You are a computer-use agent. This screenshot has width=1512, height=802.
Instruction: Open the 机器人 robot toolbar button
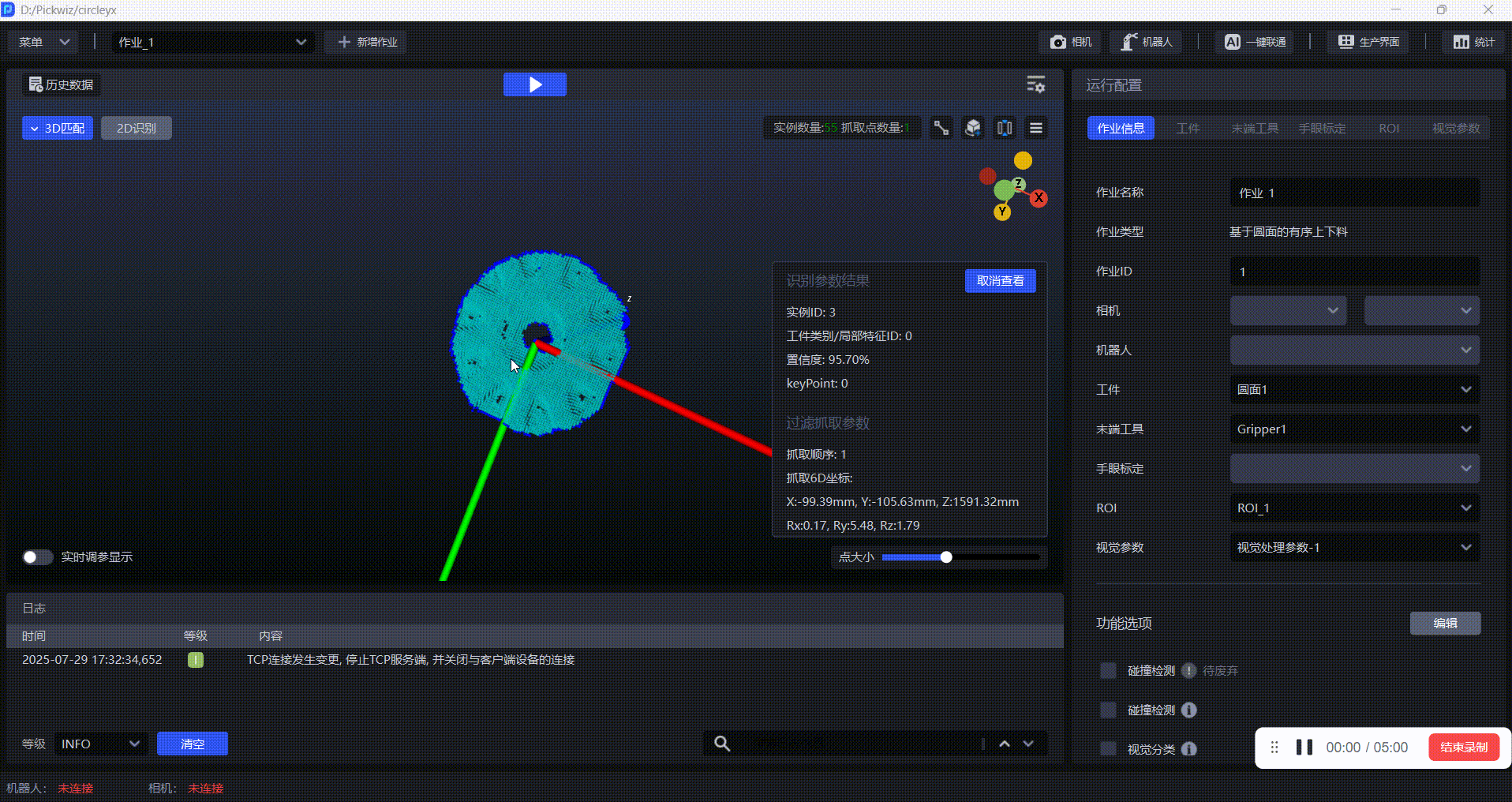[1147, 42]
